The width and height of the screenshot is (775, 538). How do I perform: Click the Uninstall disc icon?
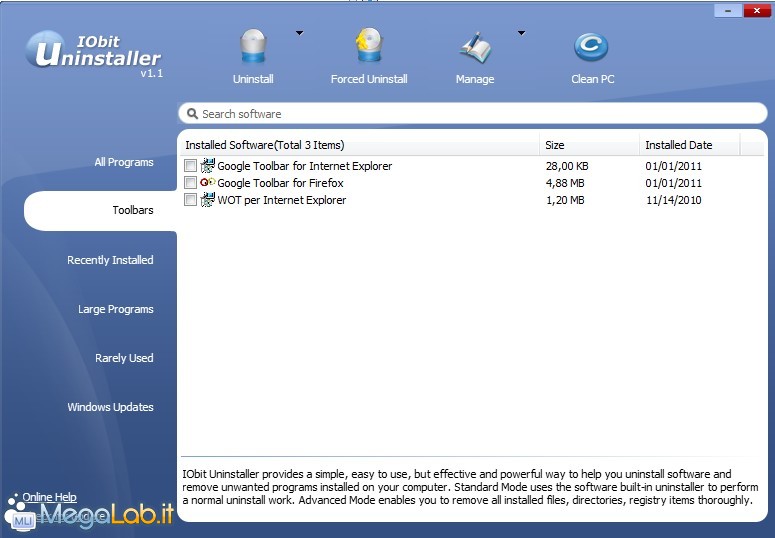click(253, 47)
